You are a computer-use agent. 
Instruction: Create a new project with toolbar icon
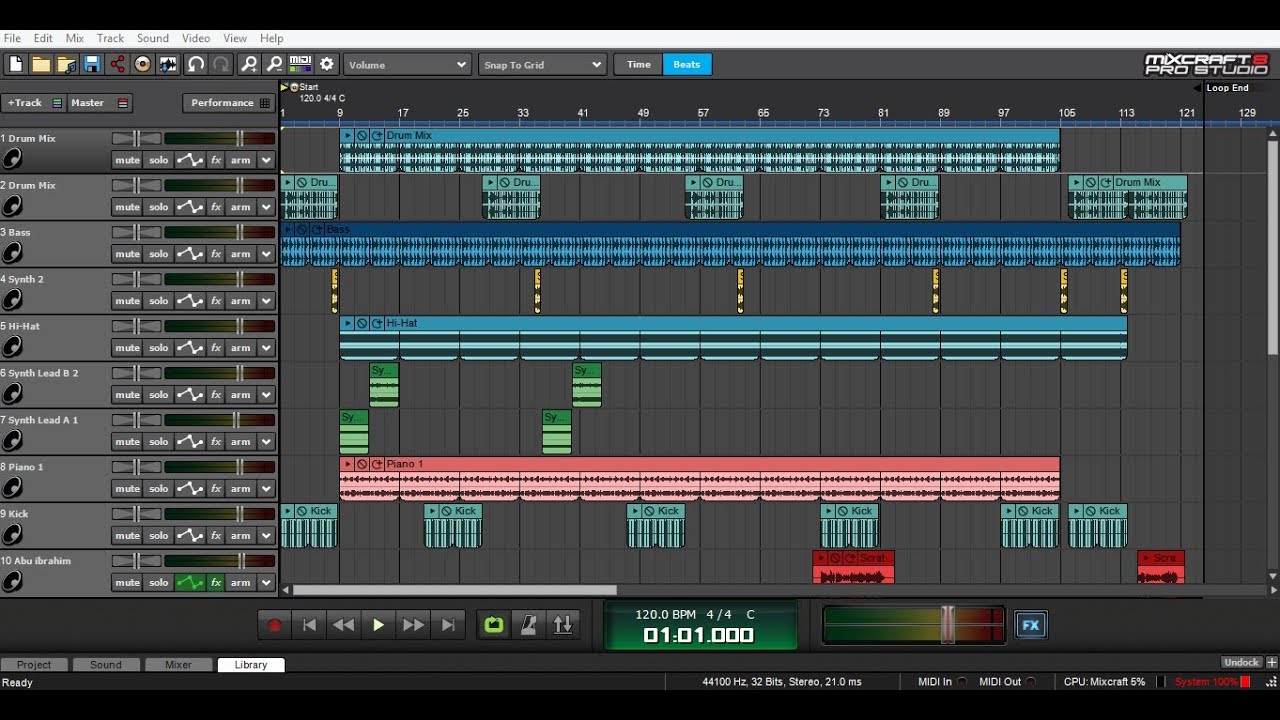pos(16,64)
